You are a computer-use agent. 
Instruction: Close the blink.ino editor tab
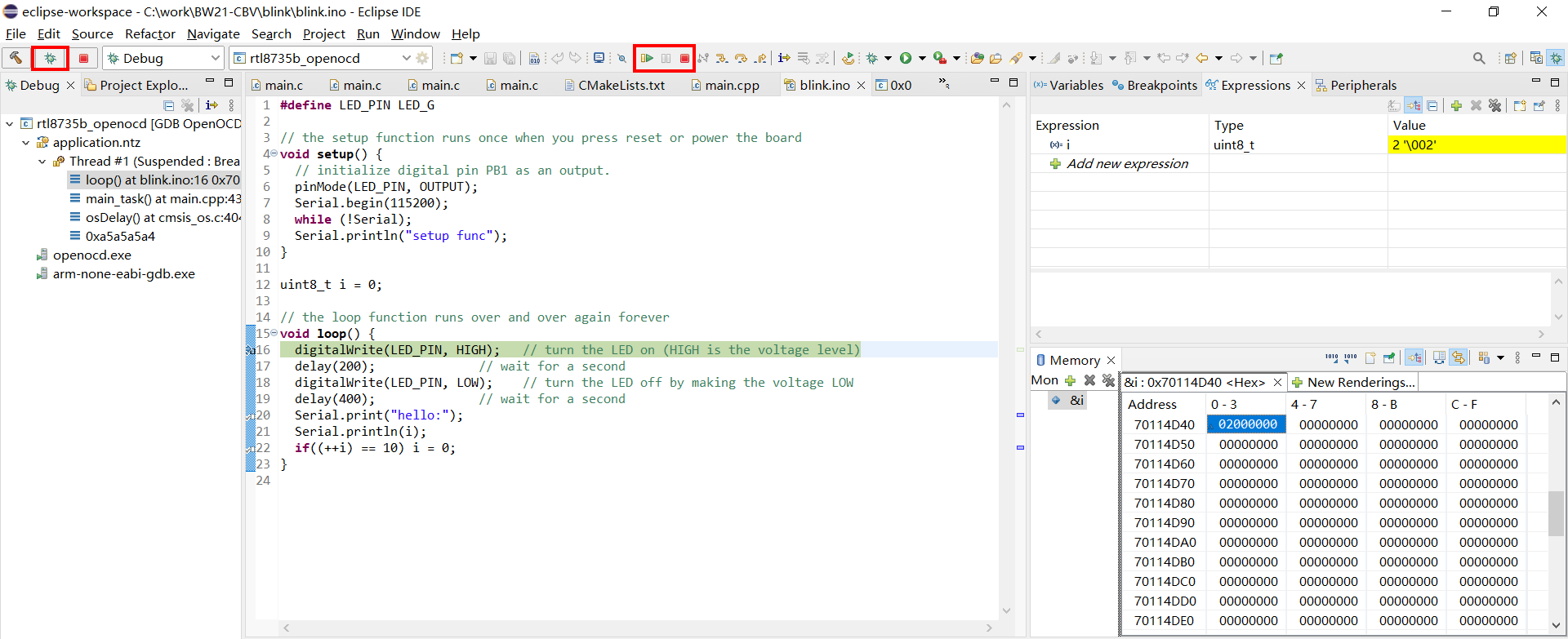(861, 85)
